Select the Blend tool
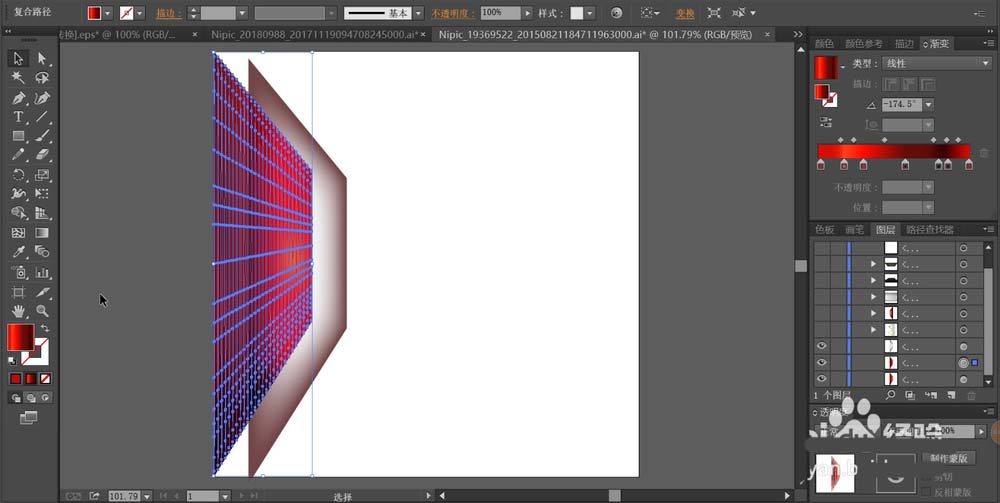This screenshot has height=503, width=1000. tap(42, 252)
